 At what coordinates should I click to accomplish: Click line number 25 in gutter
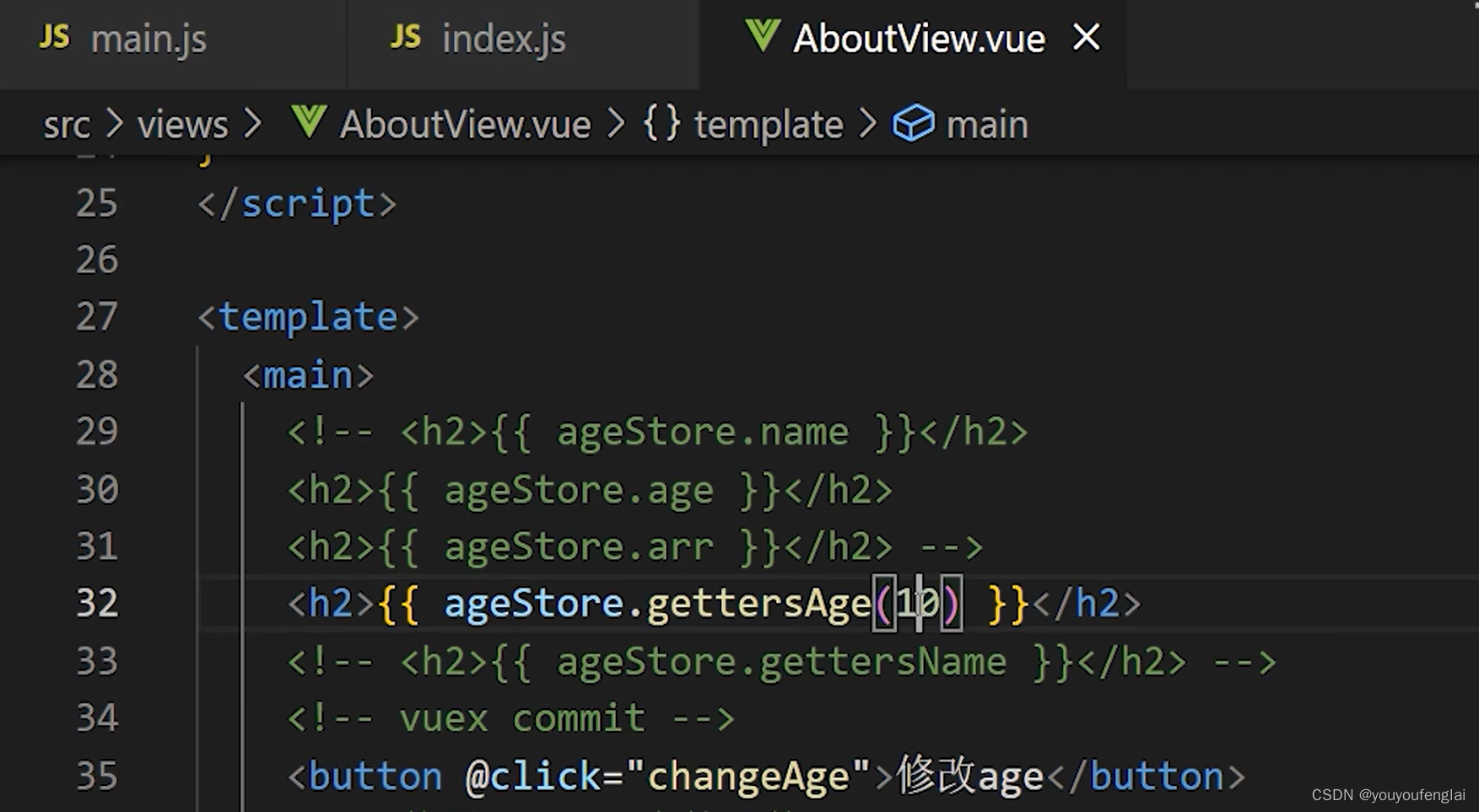[x=97, y=204]
